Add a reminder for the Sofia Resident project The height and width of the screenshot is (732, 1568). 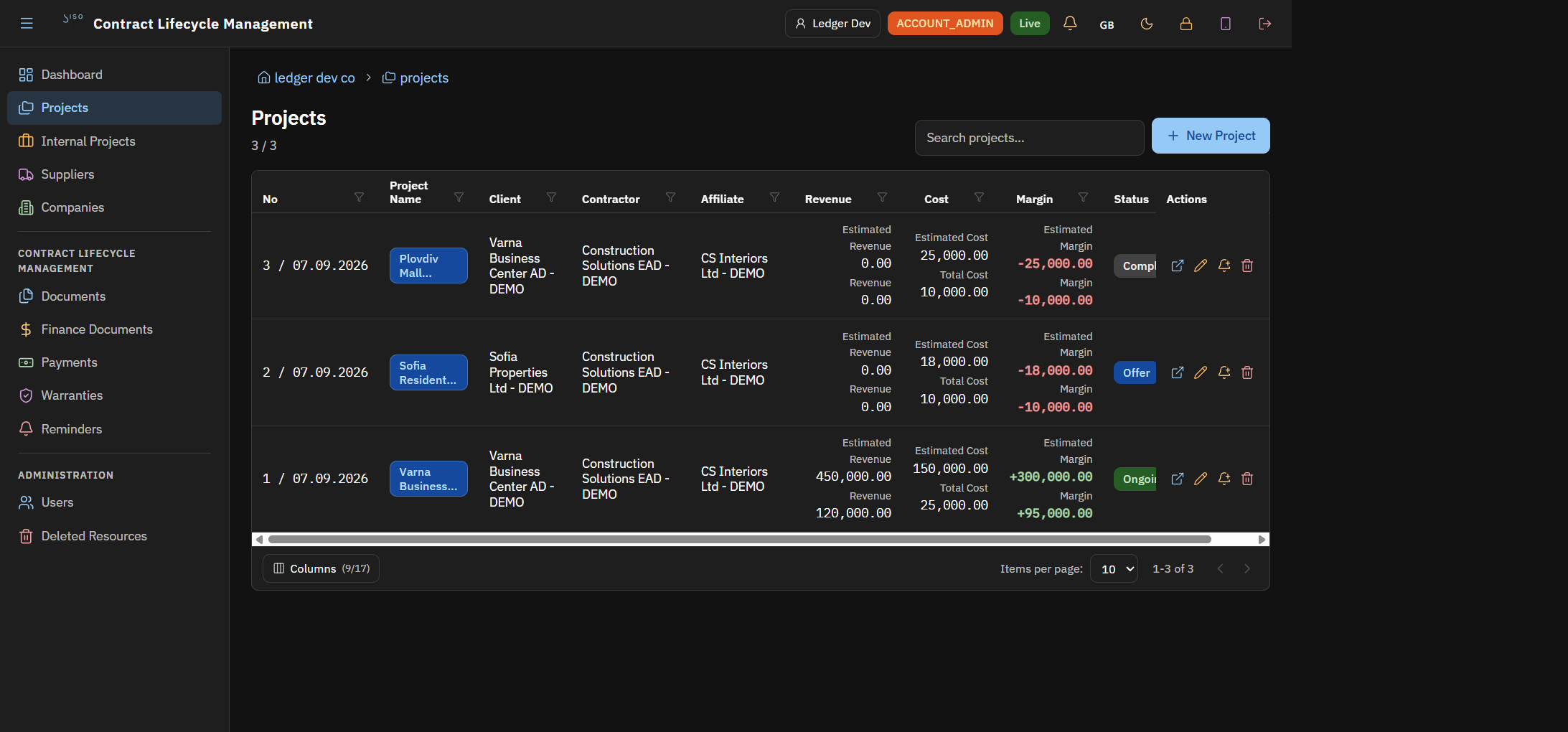pos(1224,372)
